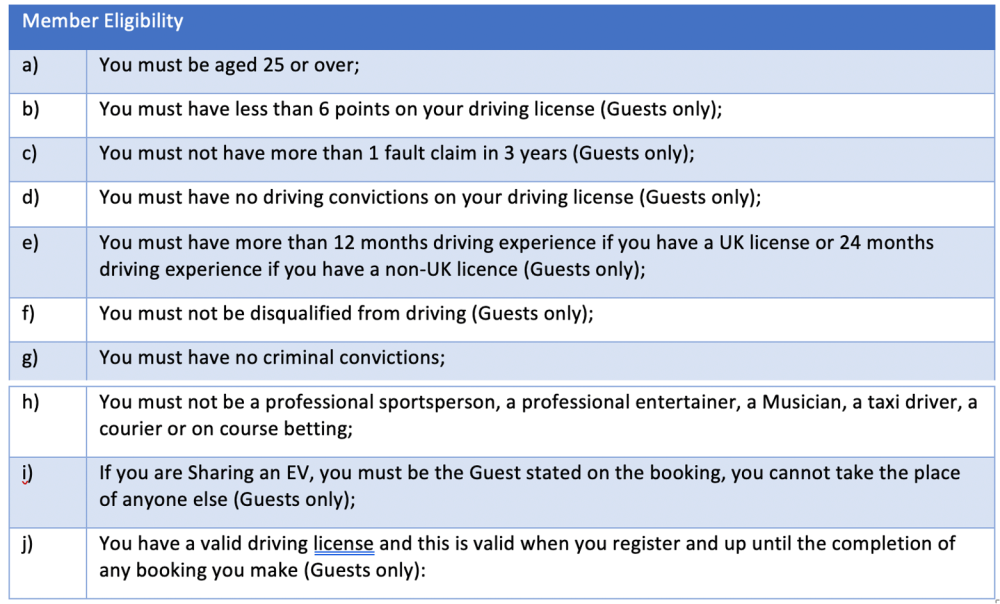
Task: Click row label e)
Action: (30, 242)
